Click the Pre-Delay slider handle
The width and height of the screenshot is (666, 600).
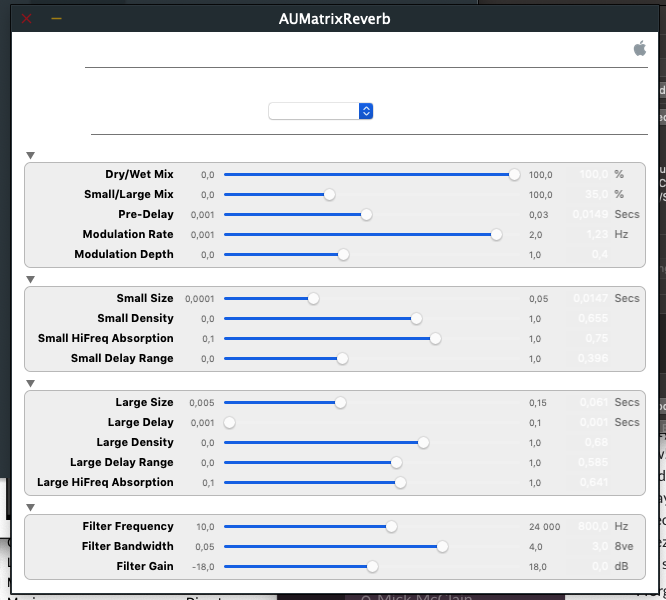coord(367,214)
